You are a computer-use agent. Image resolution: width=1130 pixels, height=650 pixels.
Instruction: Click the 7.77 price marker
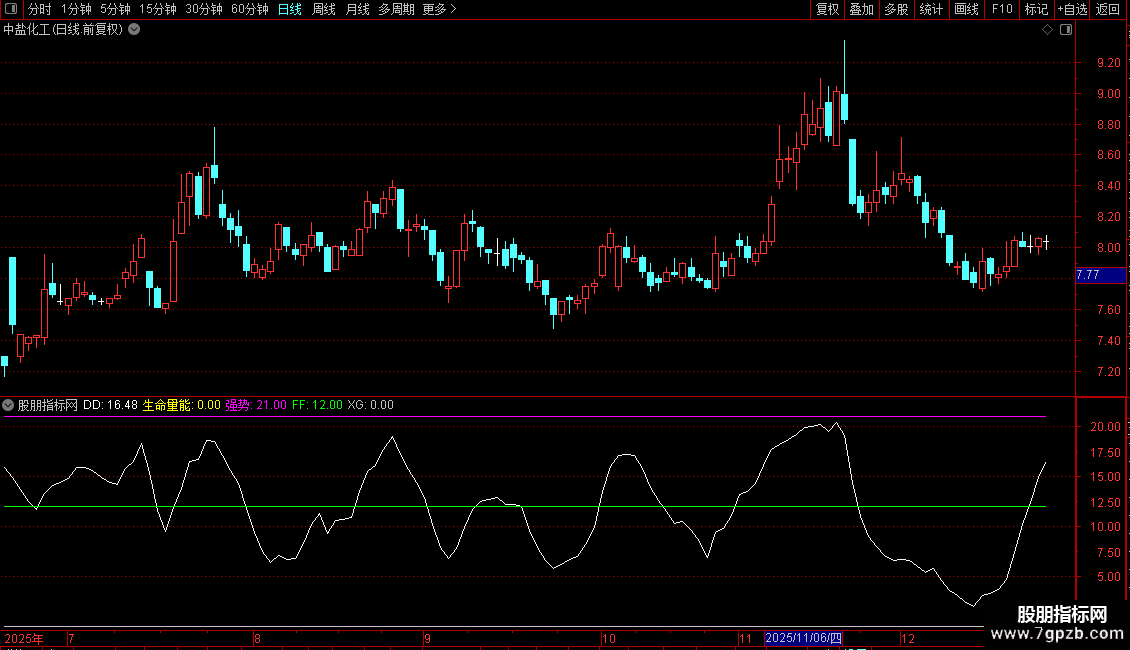click(x=1100, y=275)
